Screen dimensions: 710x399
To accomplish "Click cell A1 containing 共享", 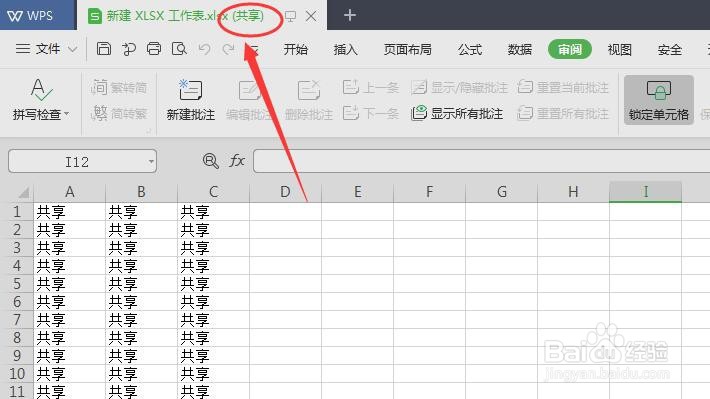I will pos(69,212).
